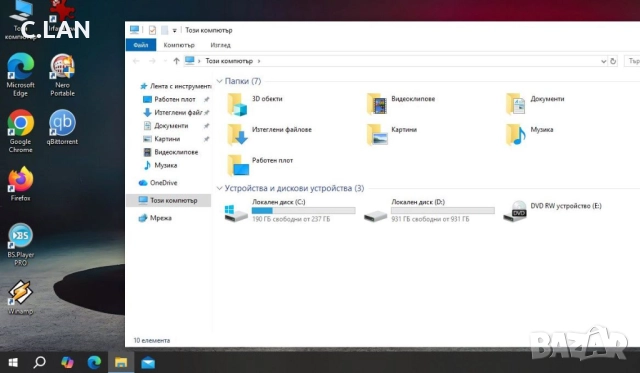Collapse the Устройства и дискови устройства group
This screenshot has width=640, height=373.
220,188
